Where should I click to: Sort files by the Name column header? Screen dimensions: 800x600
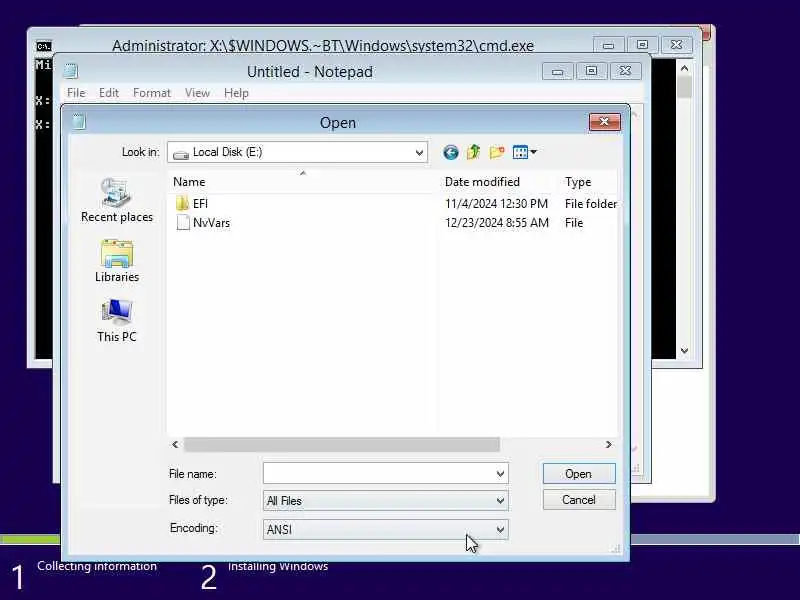pyautogui.click(x=303, y=182)
